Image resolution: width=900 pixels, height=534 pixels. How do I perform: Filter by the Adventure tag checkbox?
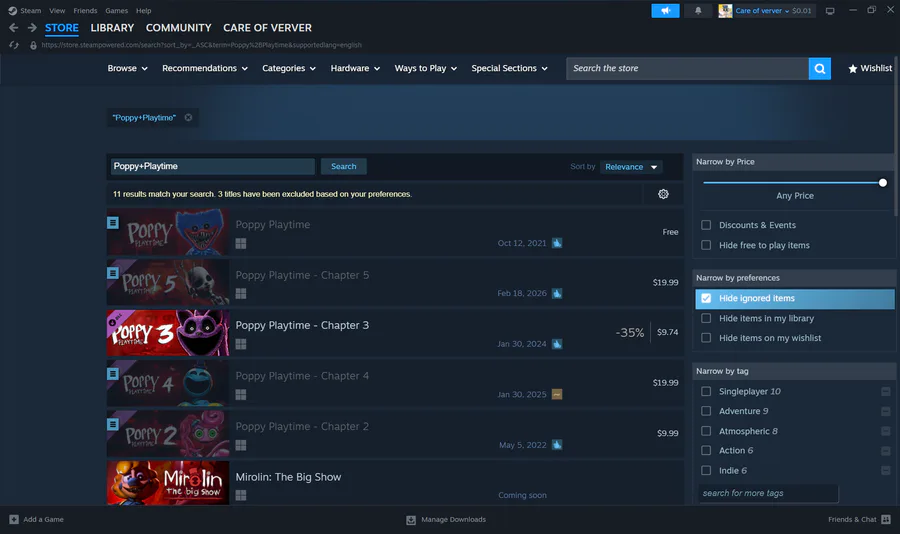(706, 411)
